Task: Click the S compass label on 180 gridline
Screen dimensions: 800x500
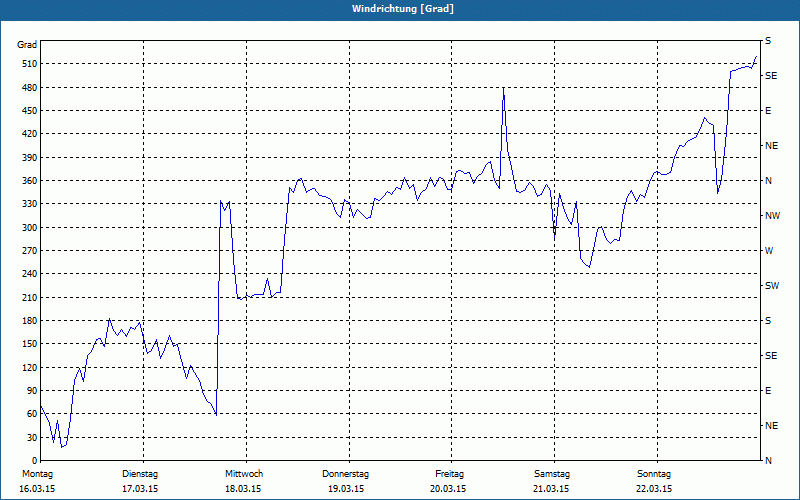Action: (768, 321)
